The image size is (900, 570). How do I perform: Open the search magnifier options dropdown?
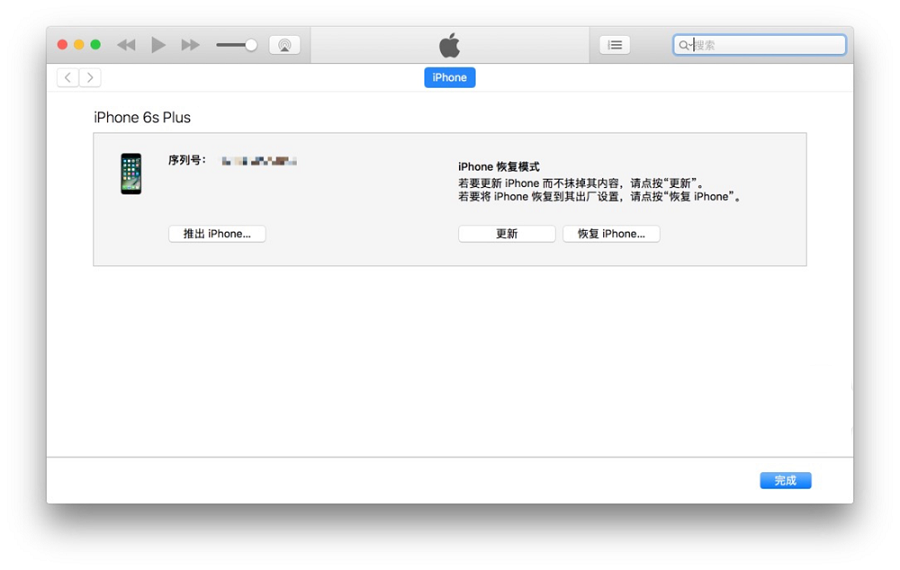685,45
